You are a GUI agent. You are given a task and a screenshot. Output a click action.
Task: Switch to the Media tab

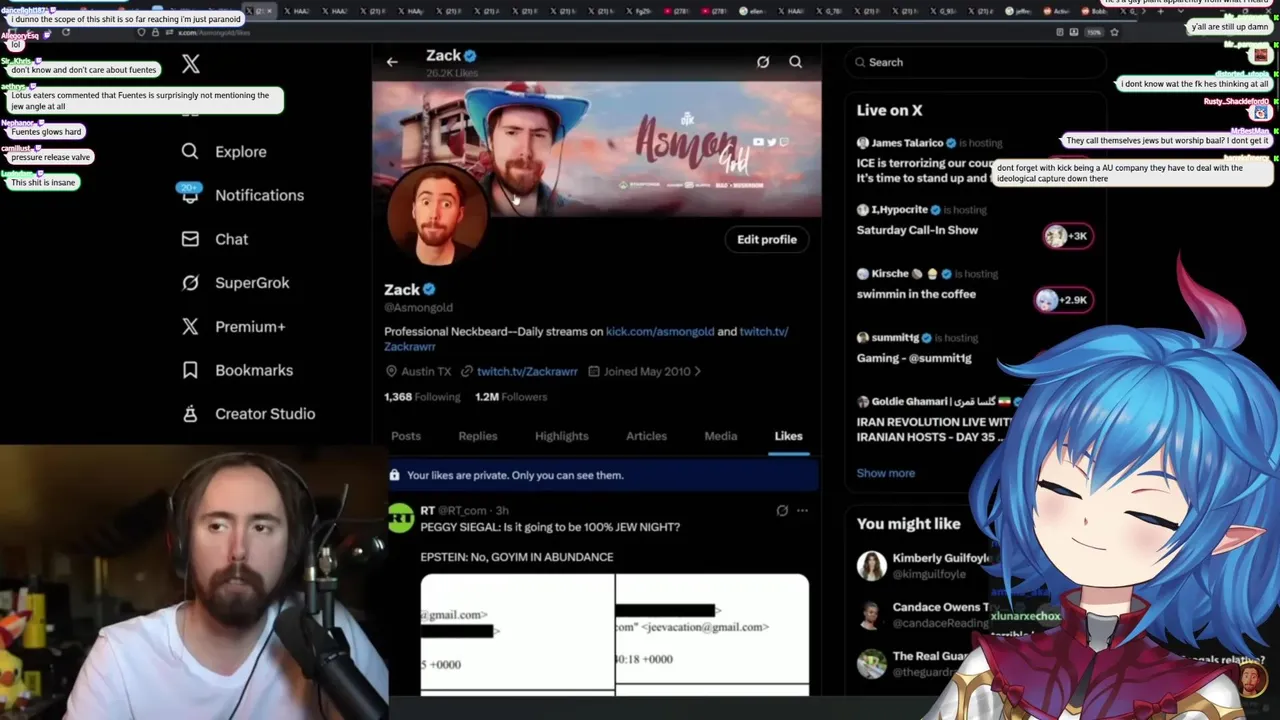[721, 436]
